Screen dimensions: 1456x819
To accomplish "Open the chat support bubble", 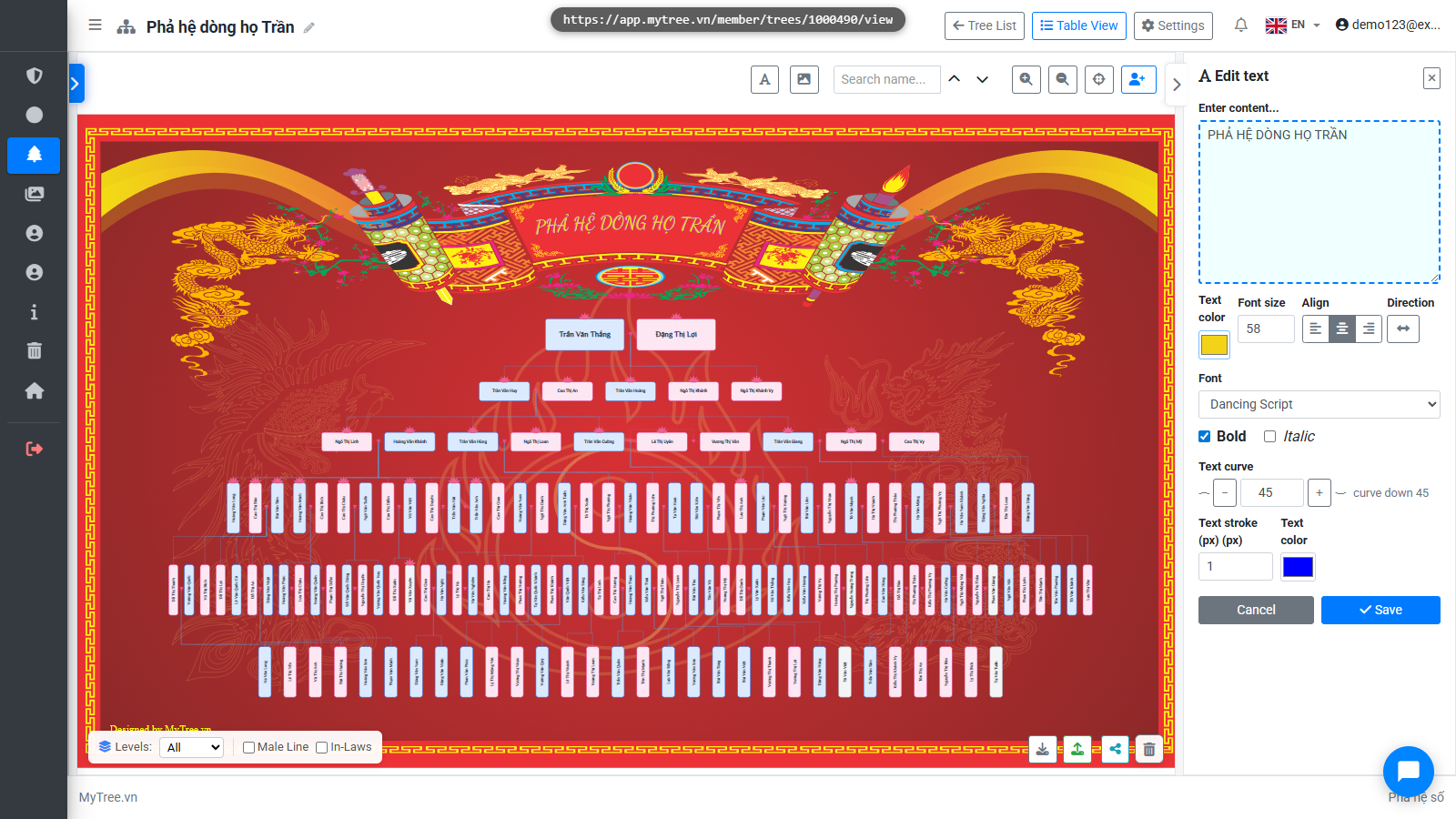I will click(1408, 771).
